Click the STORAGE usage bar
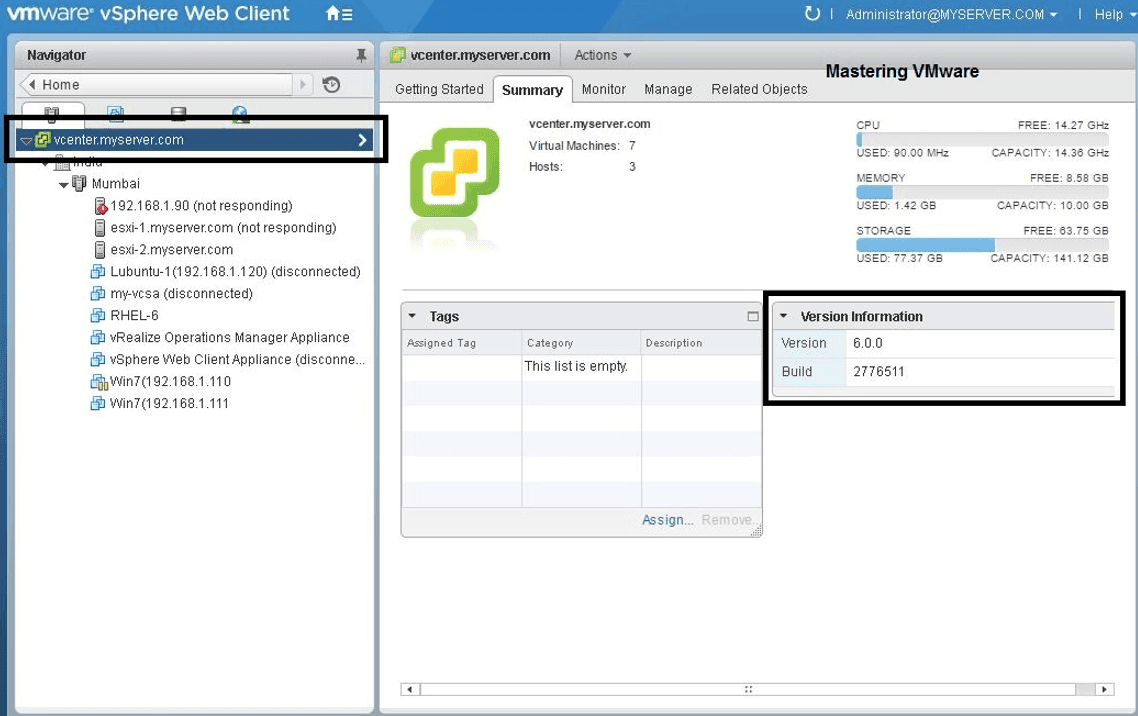Image resolution: width=1138 pixels, height=716 pixels. (x=982, y=245)
